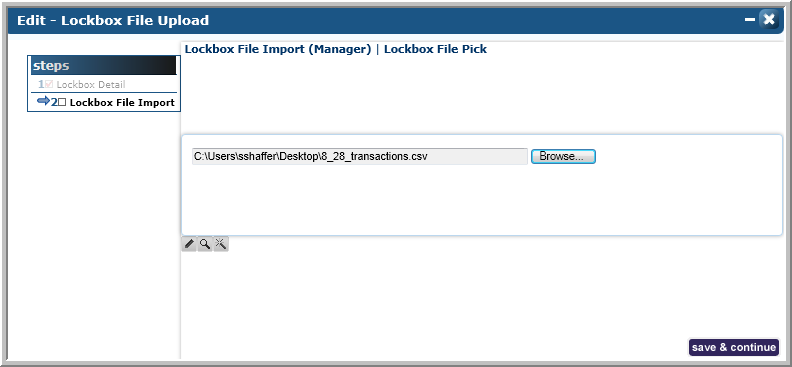The height and width of the screenshot is (367, 792).
Task: Minimize the Edit Lockbox File Upload window
Action: pos(750,20)
